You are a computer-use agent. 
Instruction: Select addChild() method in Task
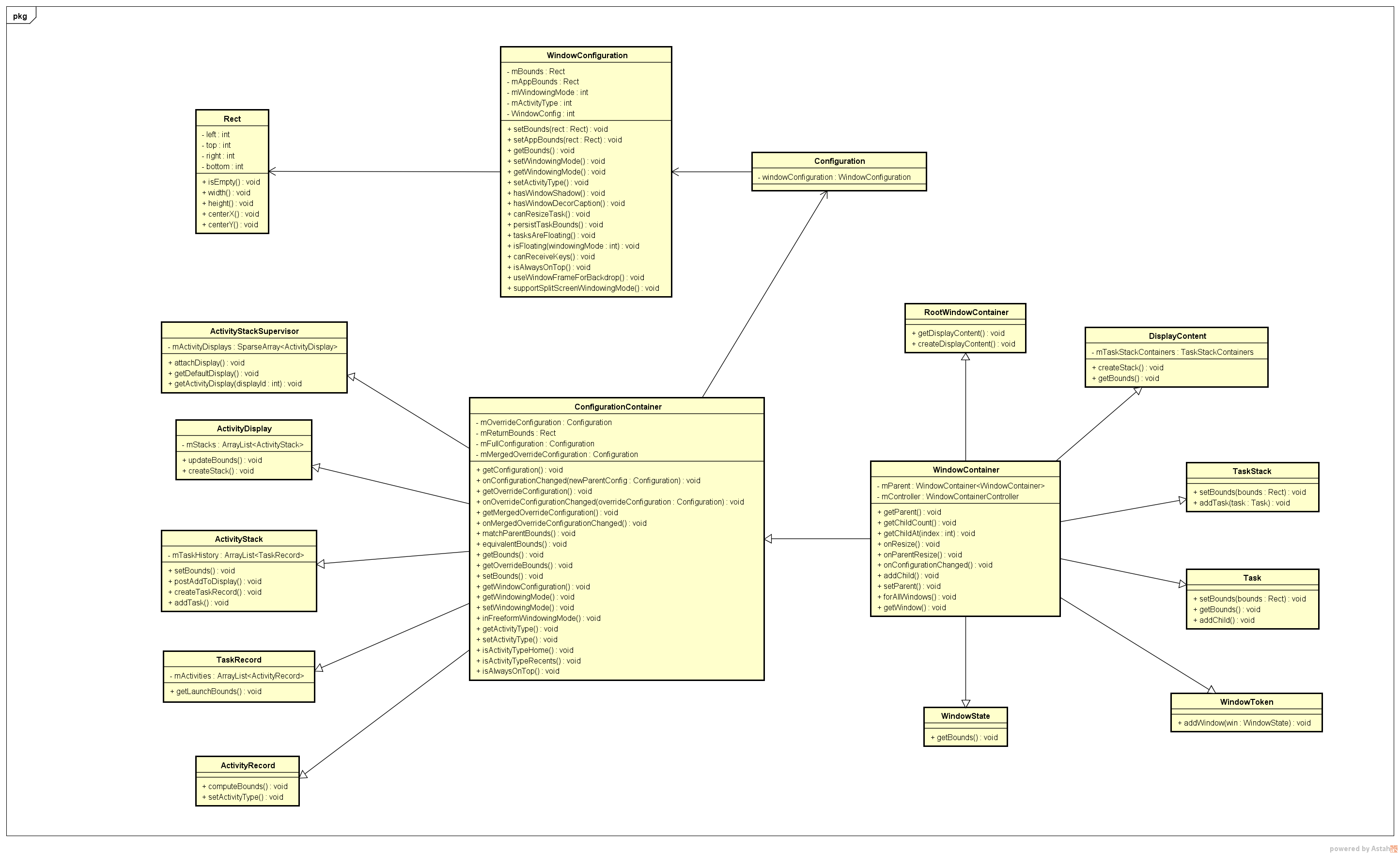[x=1223, y=620]
